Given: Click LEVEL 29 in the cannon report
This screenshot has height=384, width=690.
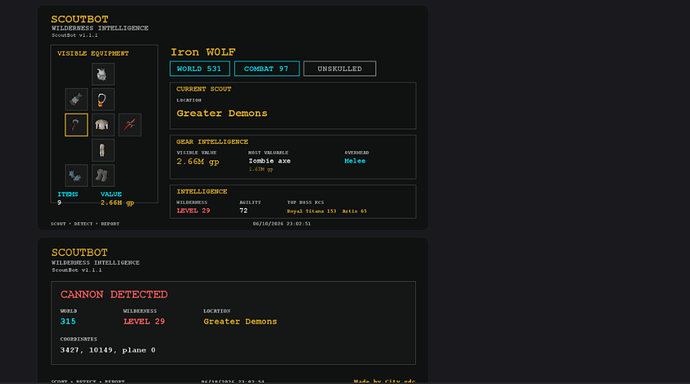Looking at the screenshot, I should point(144,322).
